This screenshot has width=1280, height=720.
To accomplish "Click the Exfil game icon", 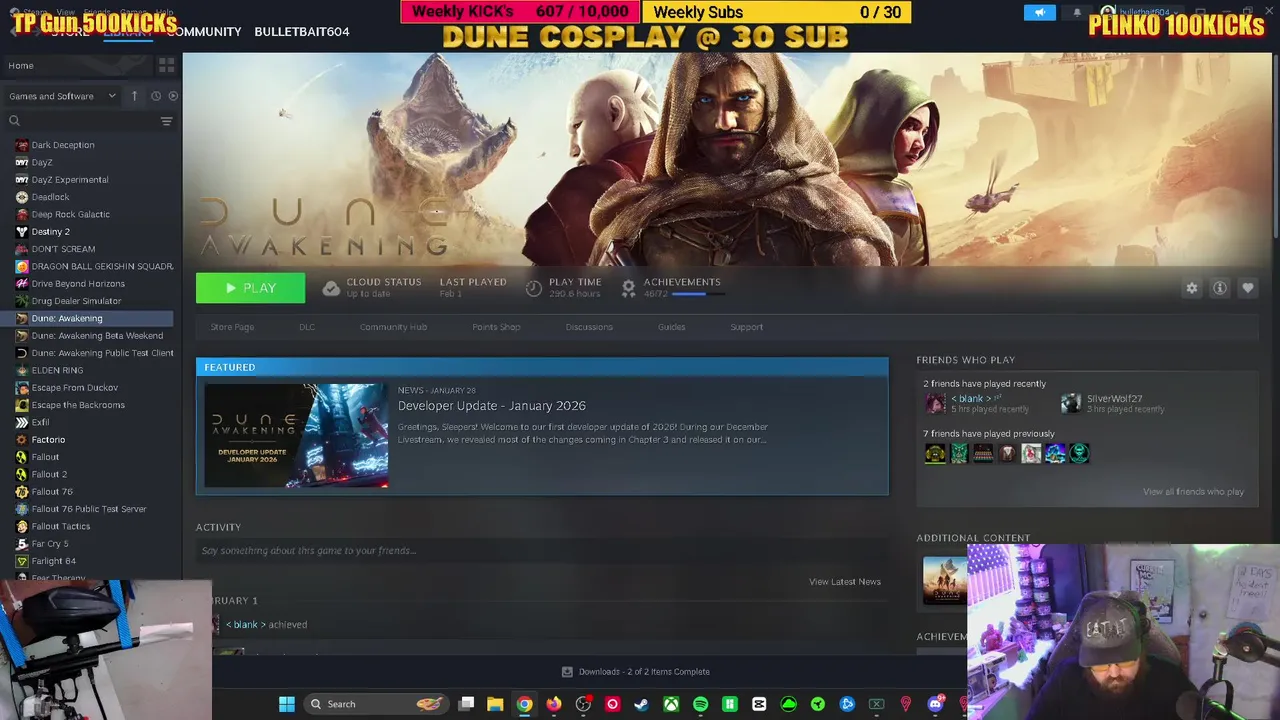I will tap(22, 422).
